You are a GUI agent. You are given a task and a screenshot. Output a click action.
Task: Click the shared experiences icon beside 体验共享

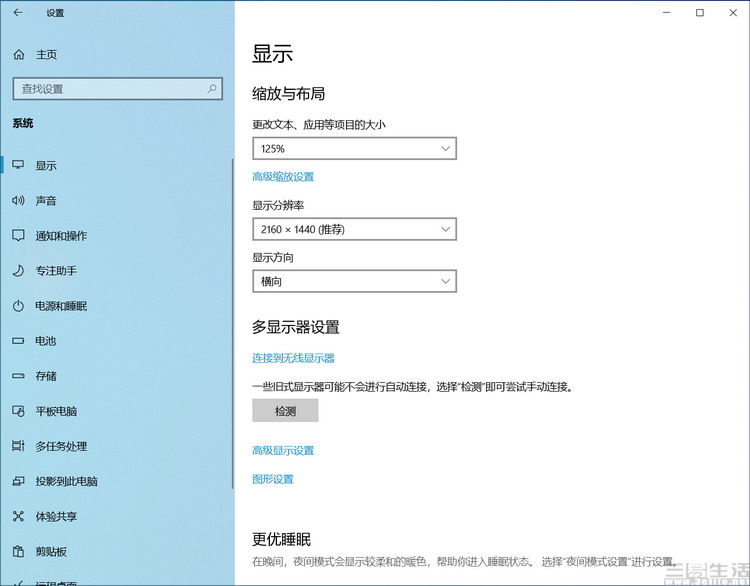click(18, 516)
